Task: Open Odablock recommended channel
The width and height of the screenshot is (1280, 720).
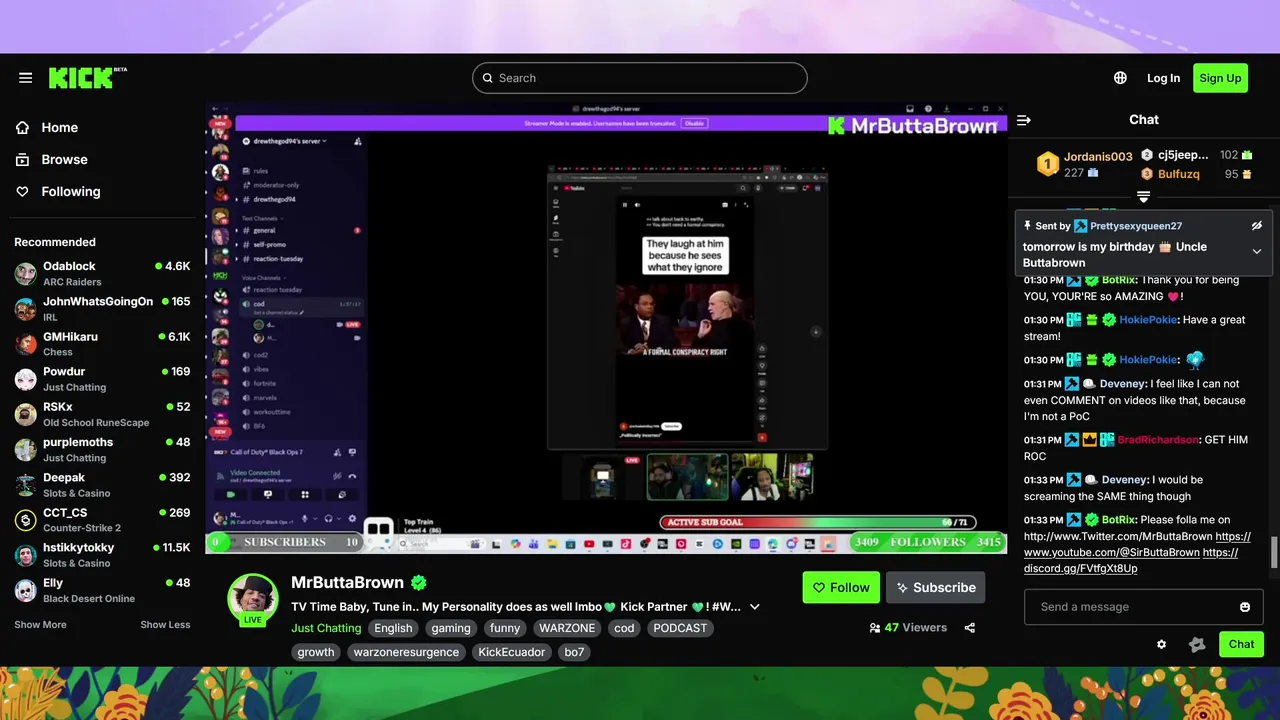Action: pyautogui.click(x=102, y=273)
